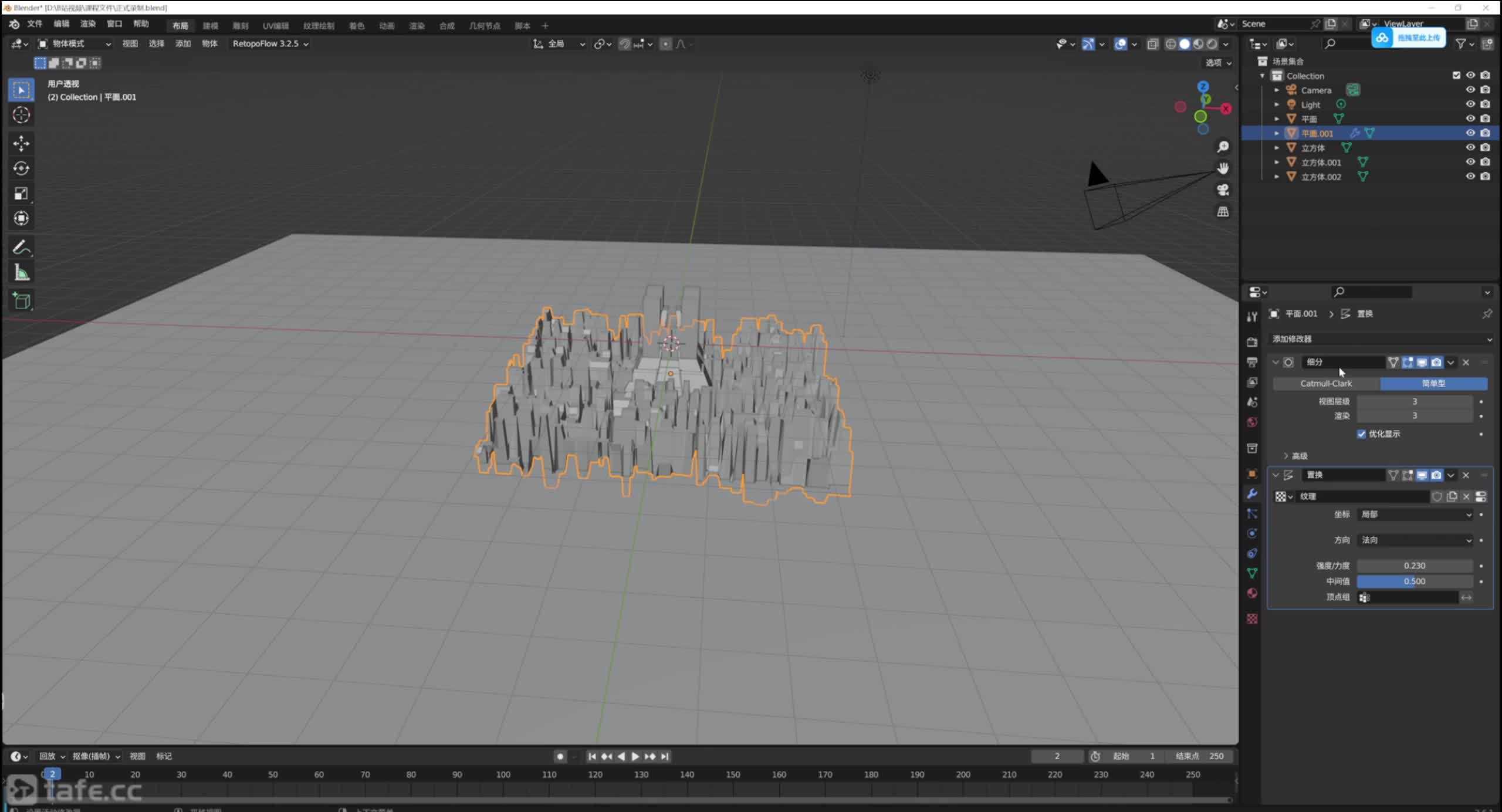The image size is (1502, 812).
Task: Hide Light object in the outliner
Action: click(x=1470, y=104)
